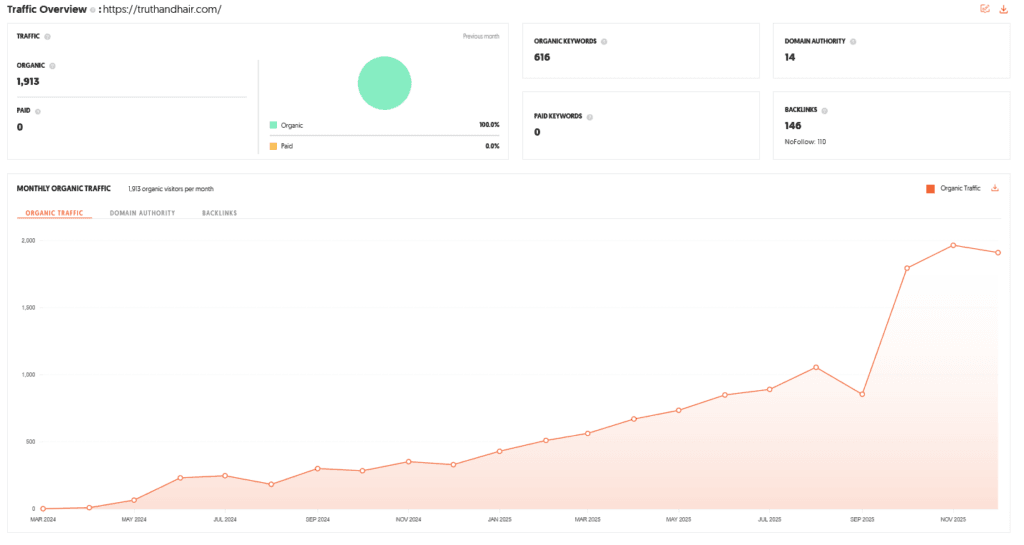Select the ORGANIC TRAFFIC tab
This screenshot has width=1024, height=545.
(54, 213)
